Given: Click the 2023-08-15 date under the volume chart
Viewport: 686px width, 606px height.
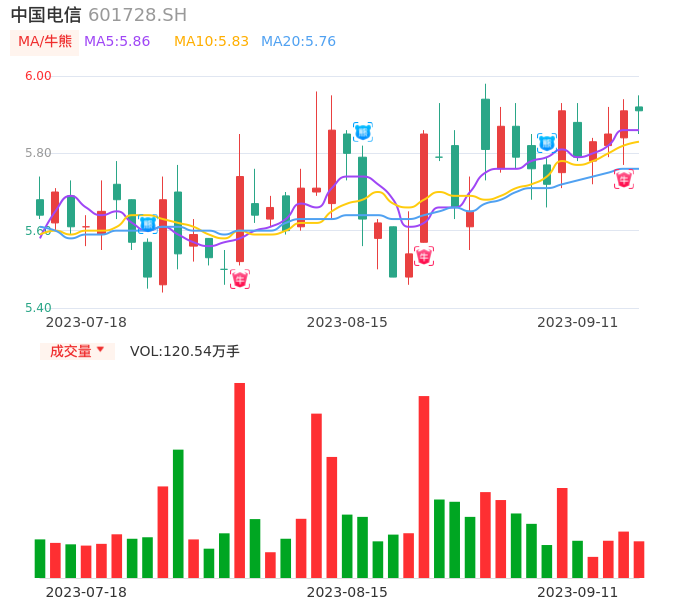Looking at the screenshot, I should tap(347, 592).
